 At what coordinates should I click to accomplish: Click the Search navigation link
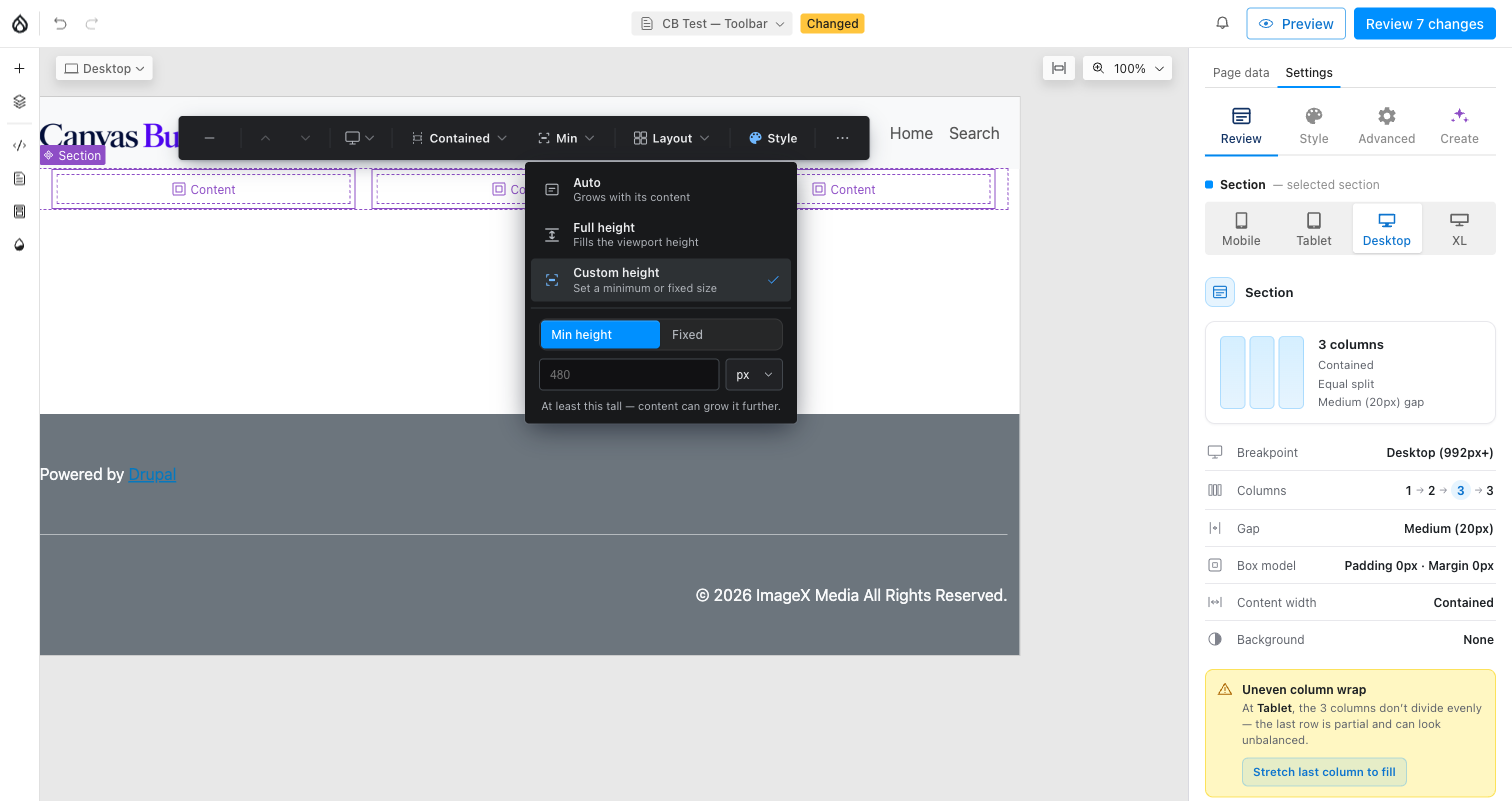(974, 133)
